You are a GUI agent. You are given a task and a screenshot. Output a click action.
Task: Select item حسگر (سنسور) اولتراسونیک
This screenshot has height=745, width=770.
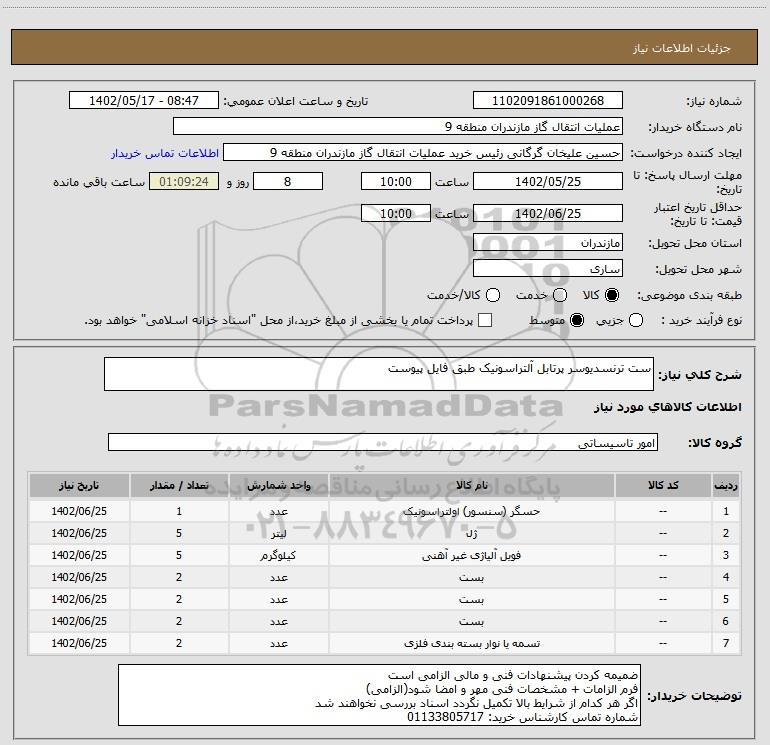click(x=471, y=511)
